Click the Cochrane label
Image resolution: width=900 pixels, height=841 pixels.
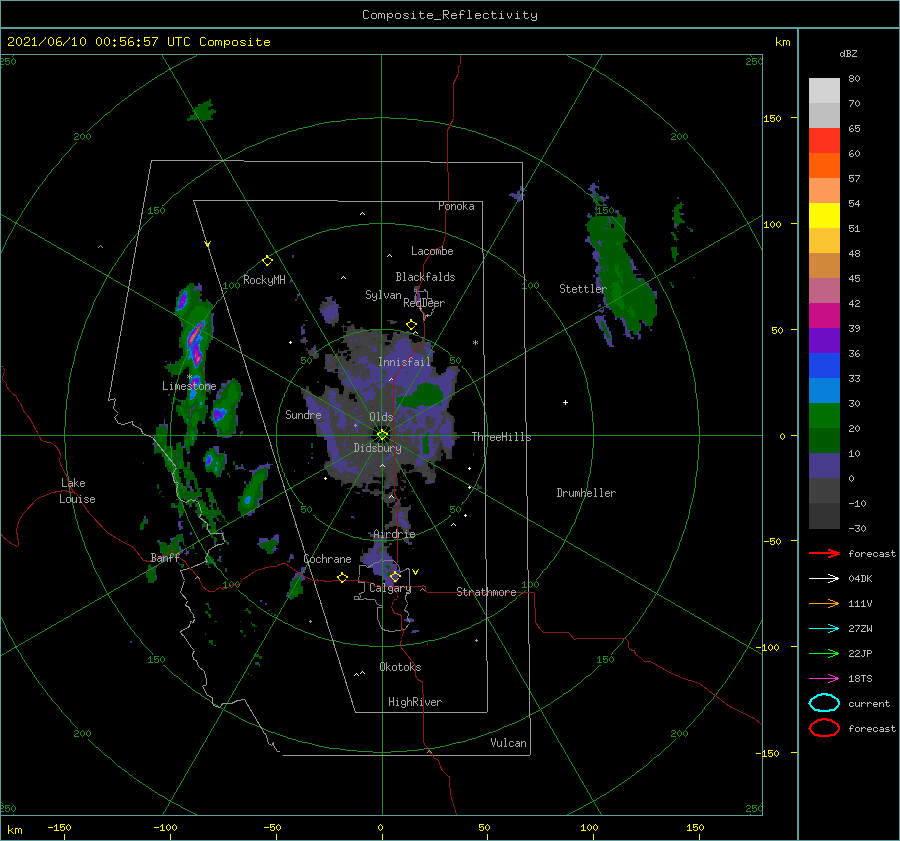tap(327, 559)
